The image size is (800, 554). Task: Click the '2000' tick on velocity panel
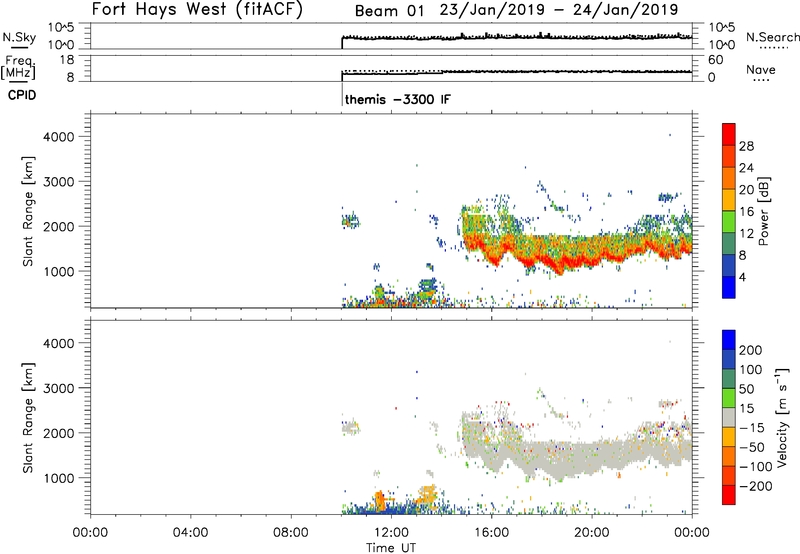(x=59, y=433)
